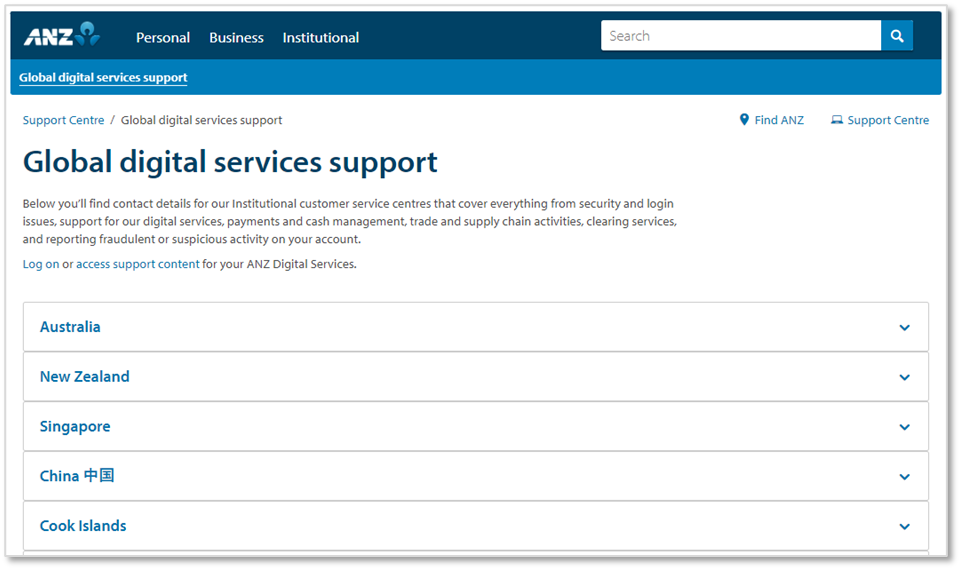Open the Institutional menu
The image size is (961, 570).
tap(320, 38)
